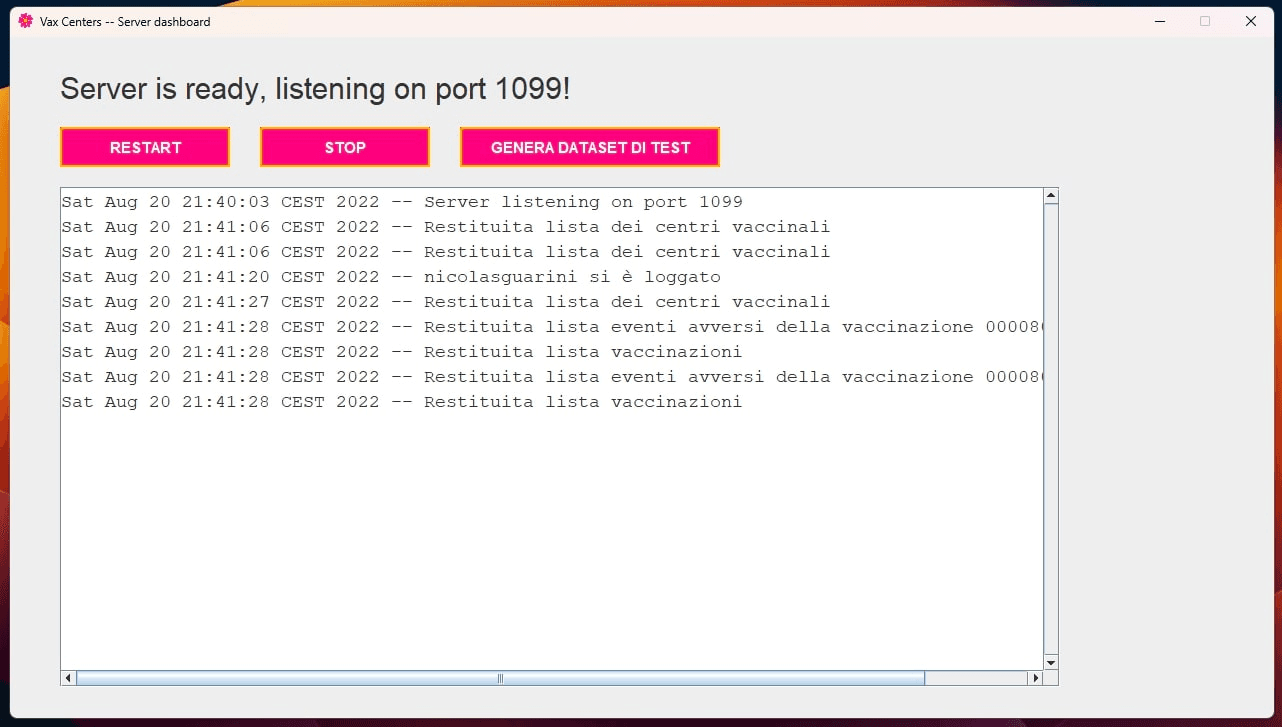This screenshot has height=727, width=1282.
Task: Click log line 'nicolasguarini si è loggato'
Action: (x=391, y=277)
